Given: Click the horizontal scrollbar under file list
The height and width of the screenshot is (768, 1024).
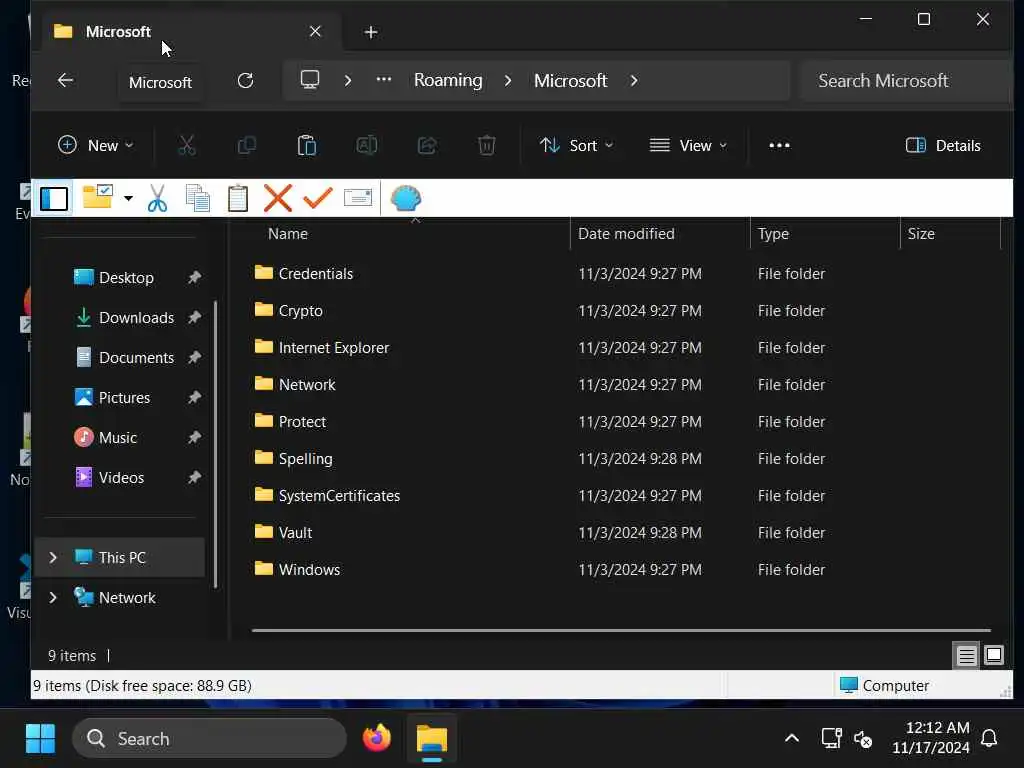Looking at the screenshot, I should tap(621, 630).
